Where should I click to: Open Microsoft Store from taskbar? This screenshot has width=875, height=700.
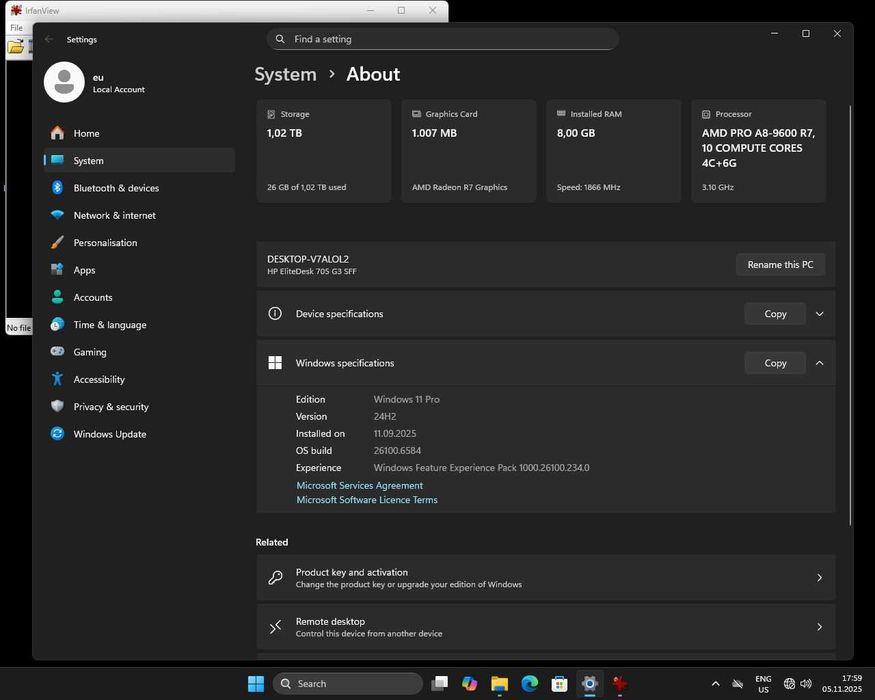click(x=559, y=683)
